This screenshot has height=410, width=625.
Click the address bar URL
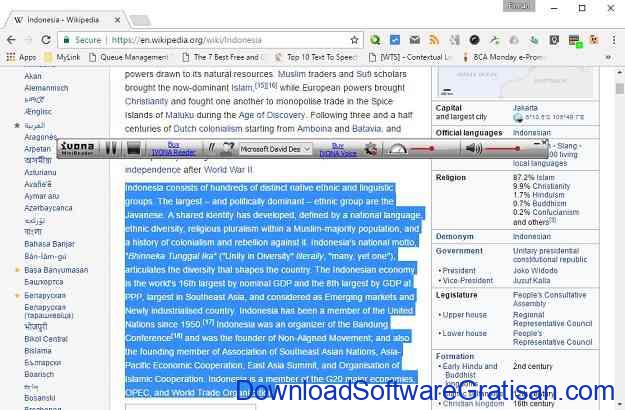pos(187,40)
